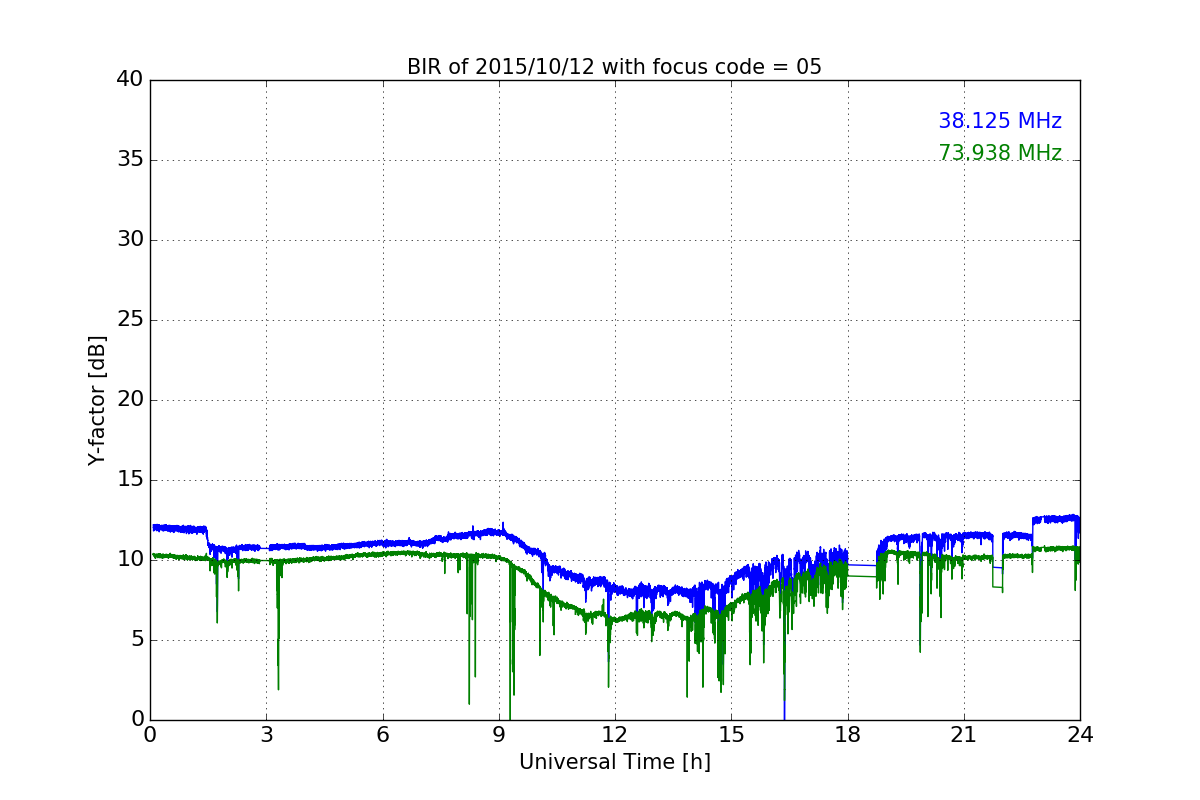
Task: Click y-axis tick label '30'
Action: coord(130,240)
